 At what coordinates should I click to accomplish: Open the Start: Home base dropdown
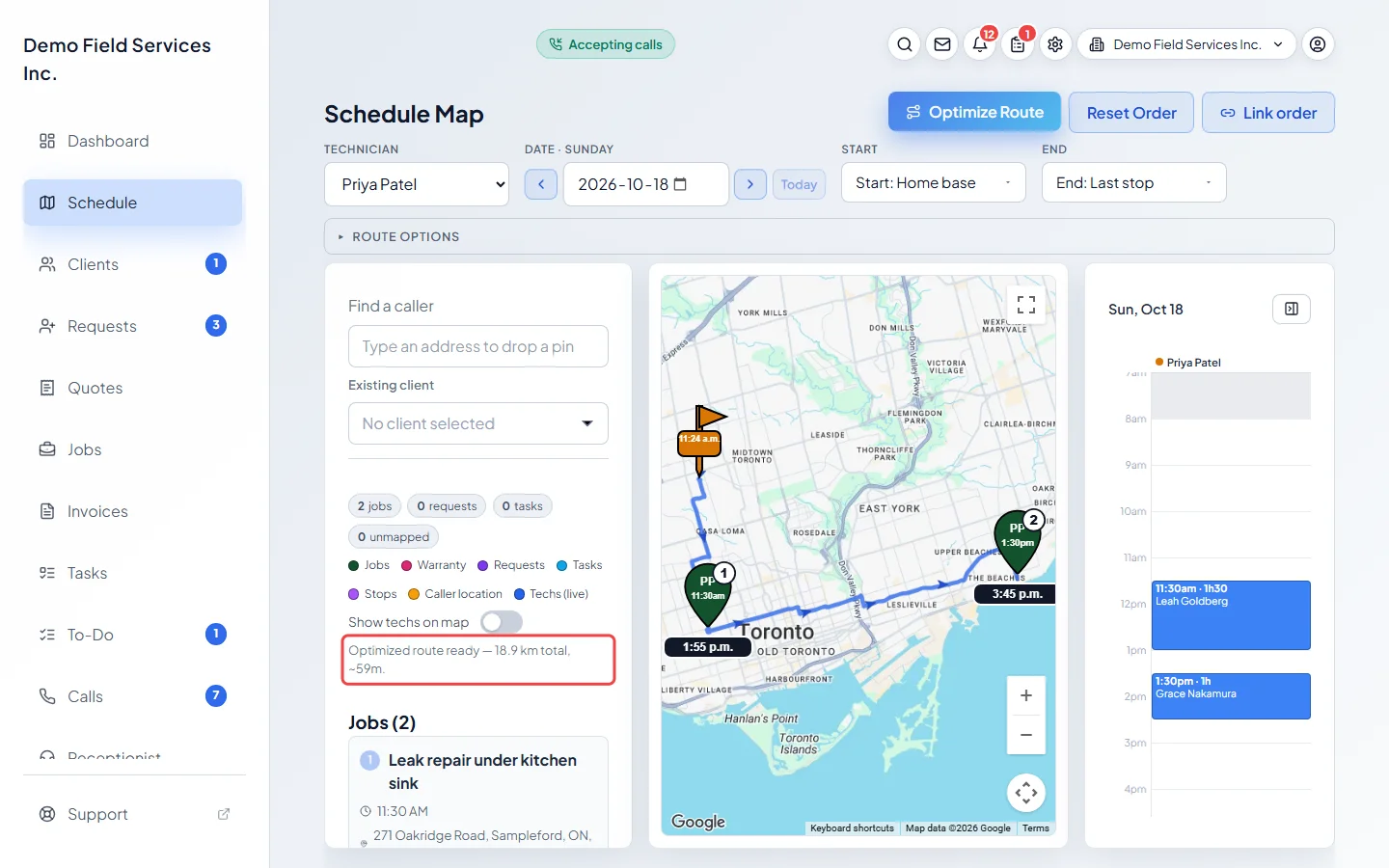(x=934, y=182)
